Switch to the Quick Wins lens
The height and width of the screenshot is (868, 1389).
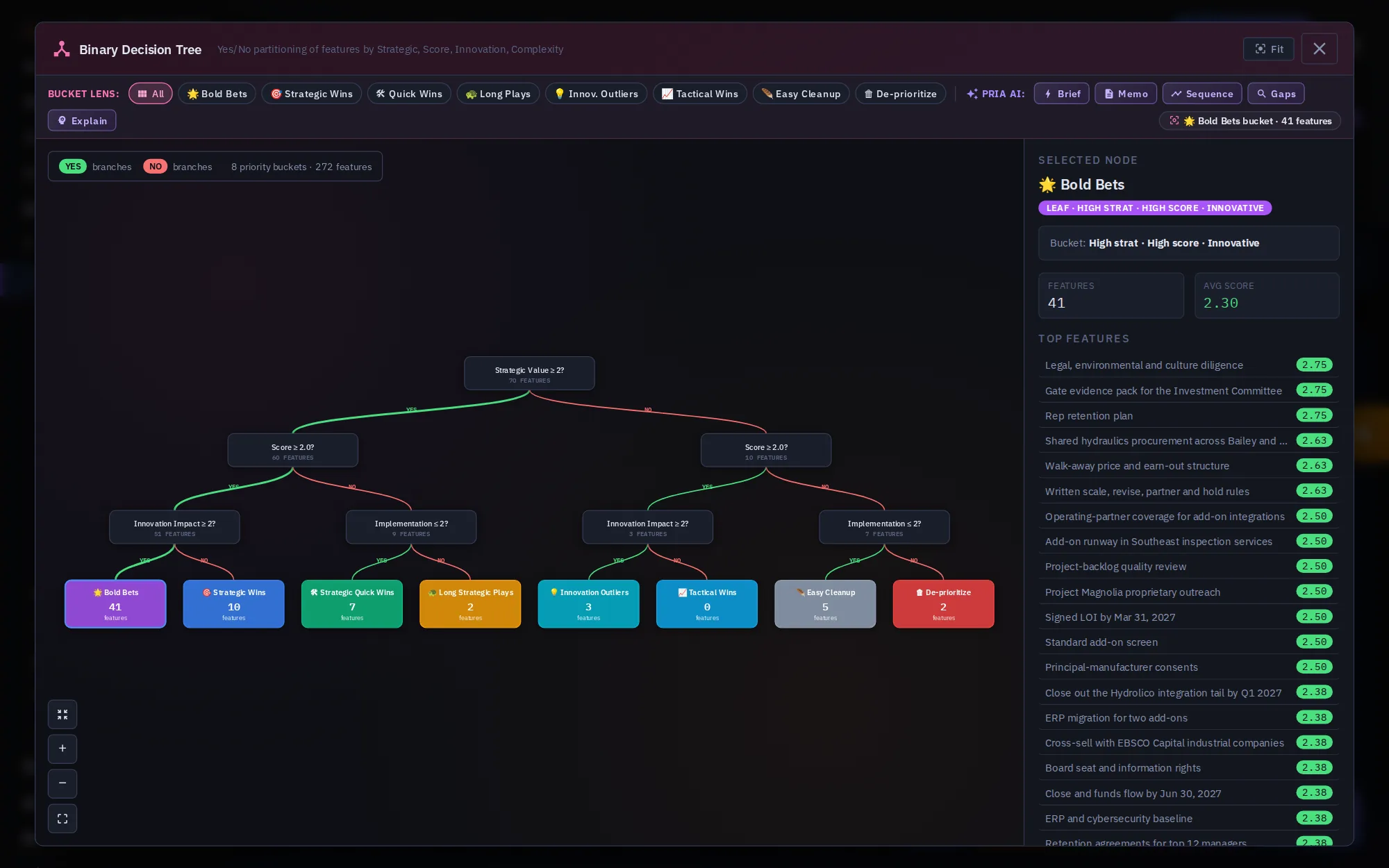click(409, 94)
